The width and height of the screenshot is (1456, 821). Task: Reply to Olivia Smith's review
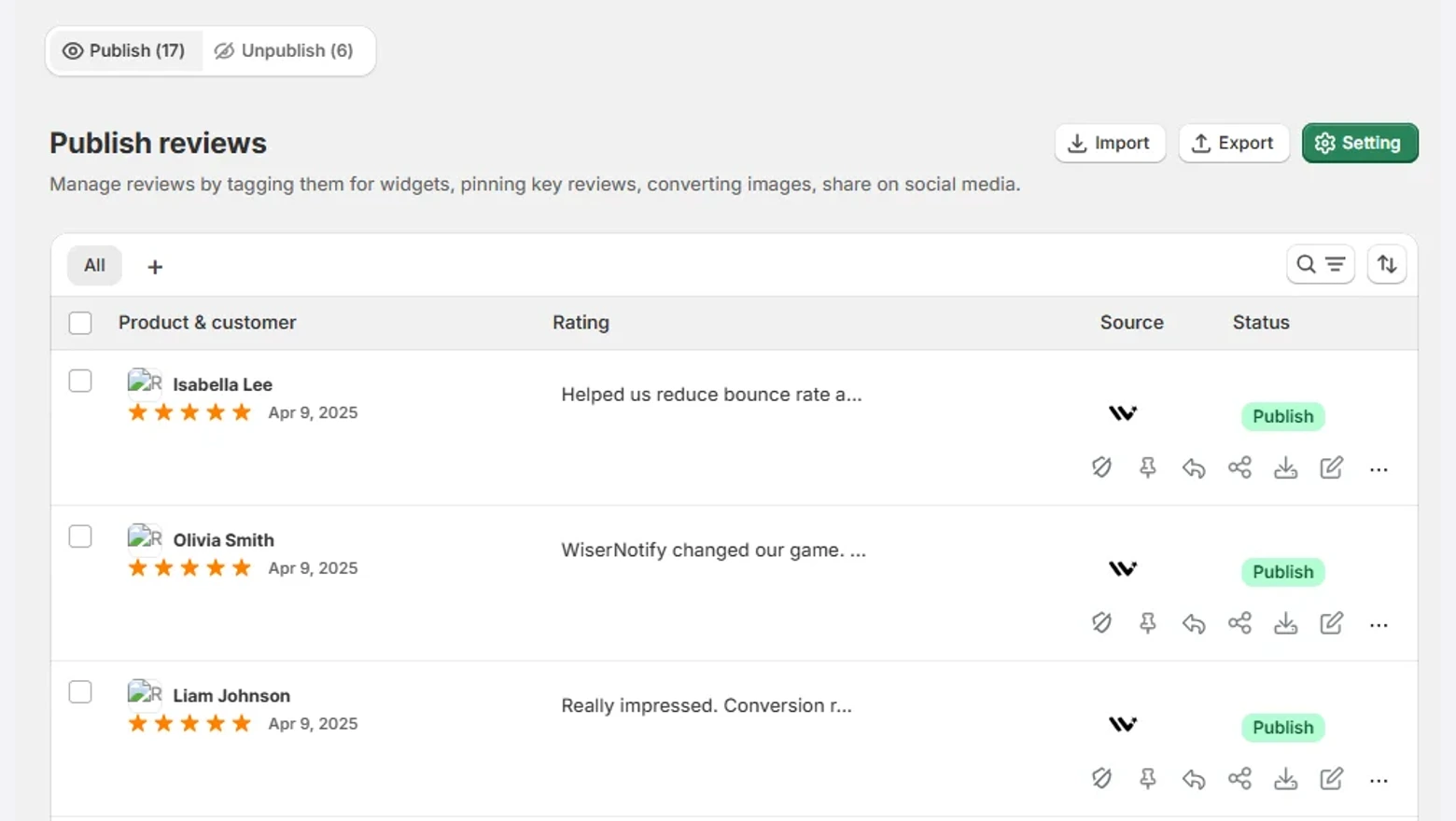[x=1194, y=623]
